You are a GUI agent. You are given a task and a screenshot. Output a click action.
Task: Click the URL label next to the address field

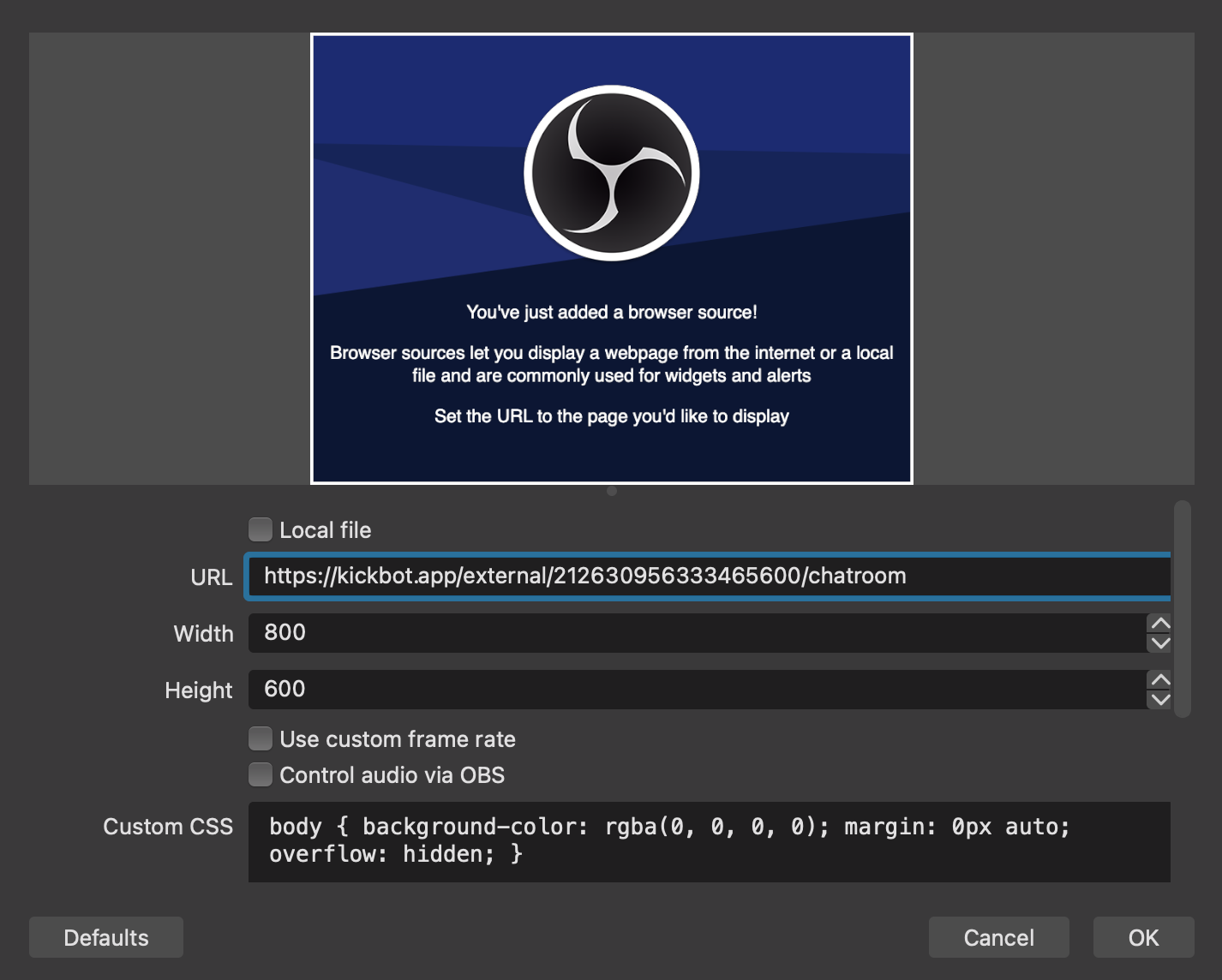pyautogui.click(x=211, y=577)
